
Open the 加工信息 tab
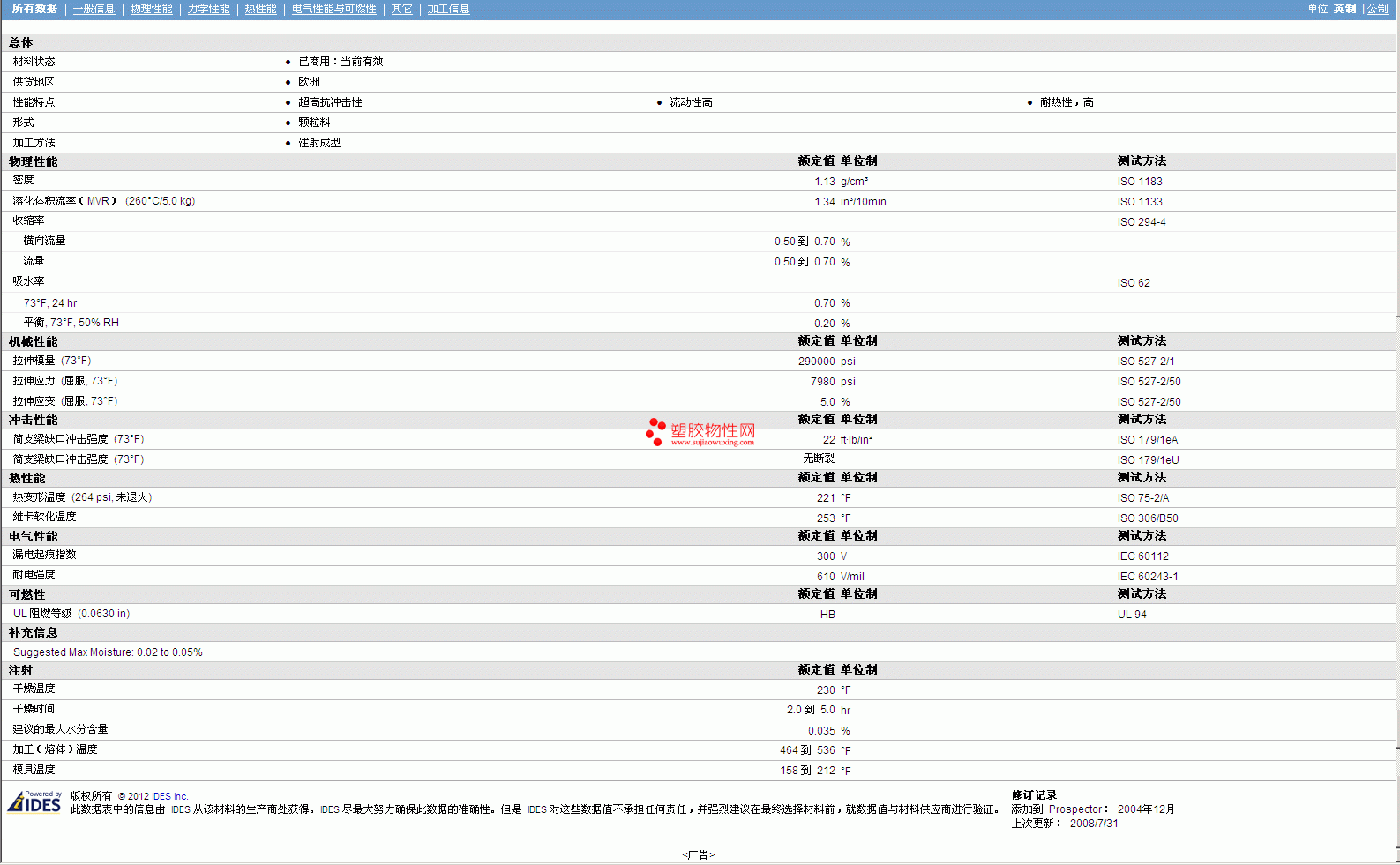[448, 9]
